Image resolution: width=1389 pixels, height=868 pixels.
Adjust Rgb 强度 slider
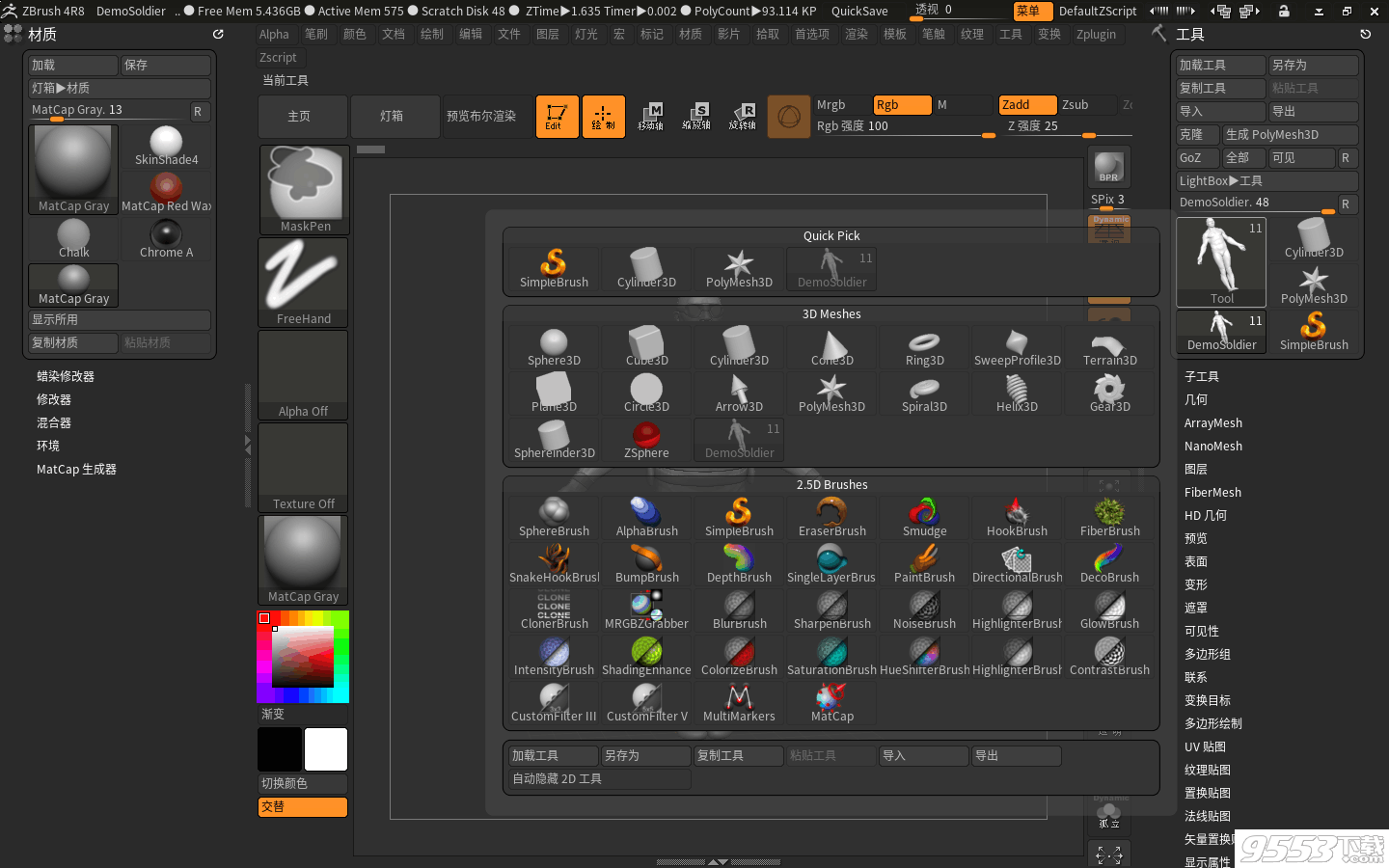[x=905, y=127]
